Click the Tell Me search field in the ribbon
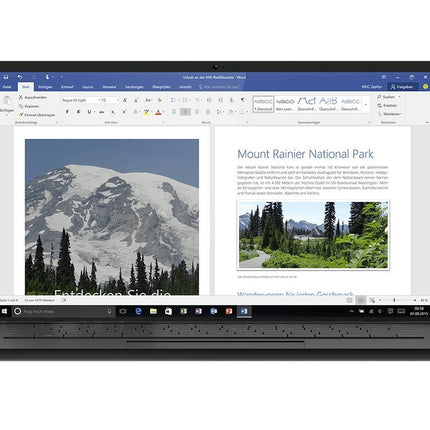Image resolution: width=430 pixels, height=430 pixels. 219,87
